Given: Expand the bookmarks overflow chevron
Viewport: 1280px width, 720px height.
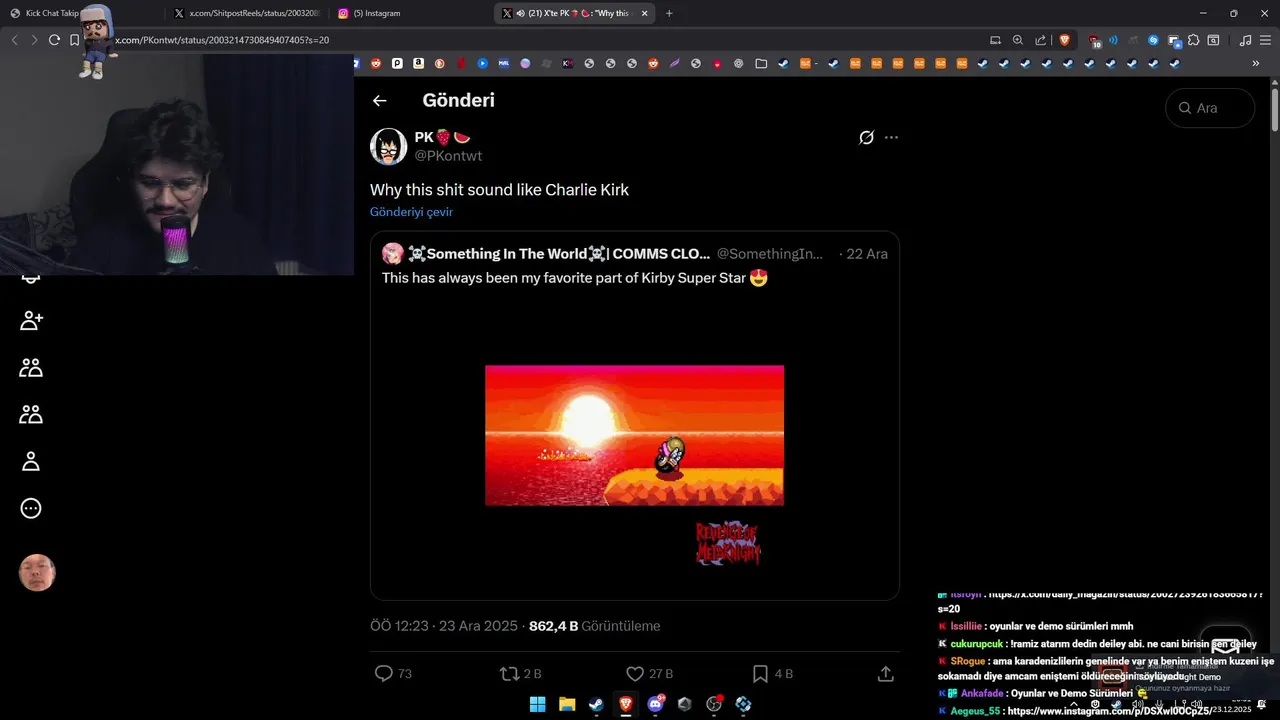Looking at the screenshot, I should [x=1256, y=63].
